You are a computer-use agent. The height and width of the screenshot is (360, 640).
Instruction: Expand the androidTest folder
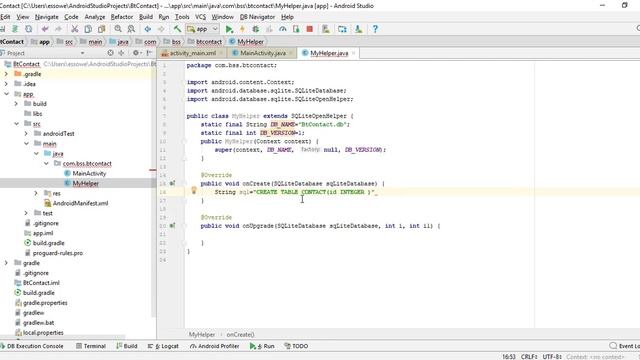pyautogui.click(x=26, y=133)
